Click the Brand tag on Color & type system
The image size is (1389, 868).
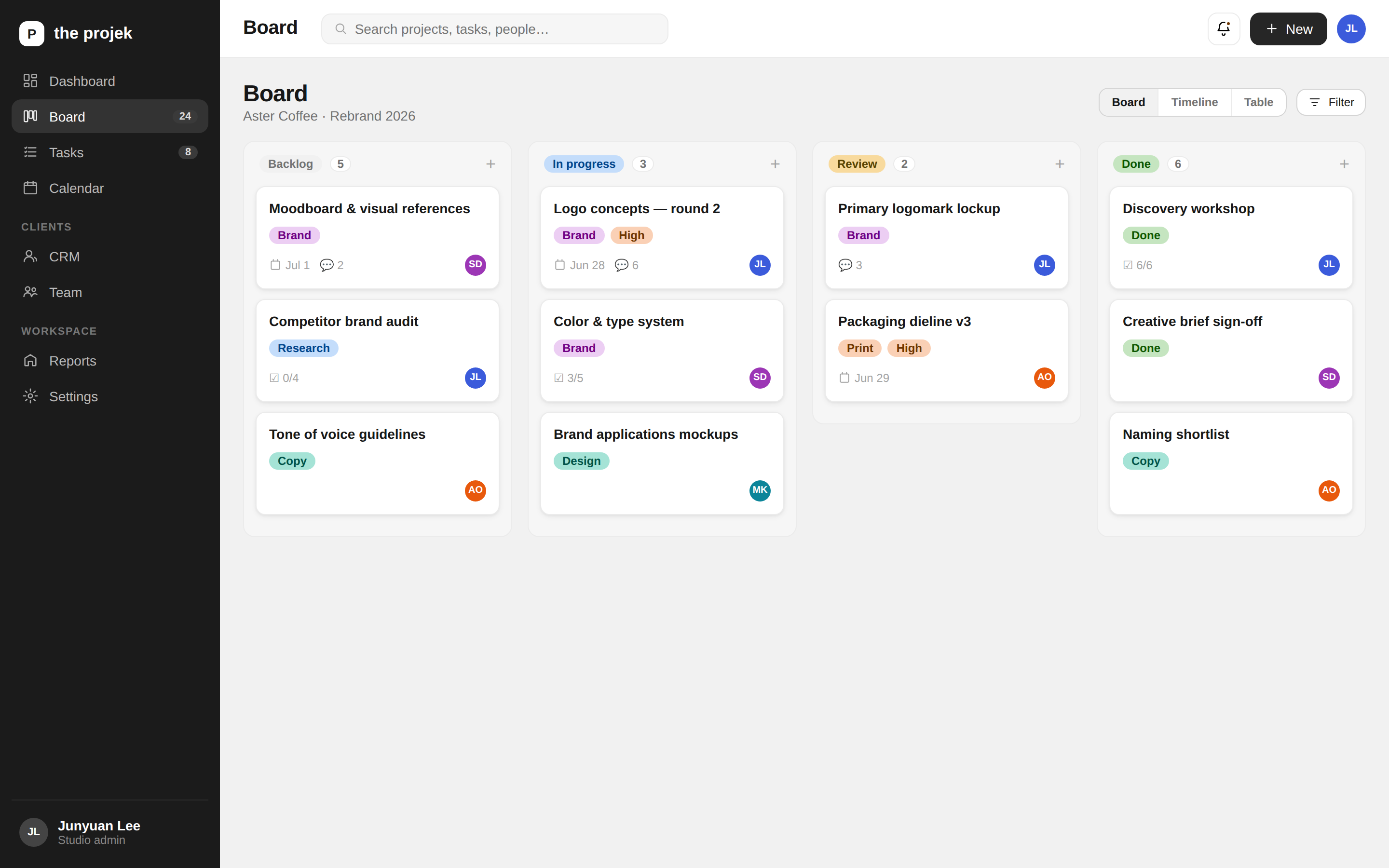coord(579,348)
